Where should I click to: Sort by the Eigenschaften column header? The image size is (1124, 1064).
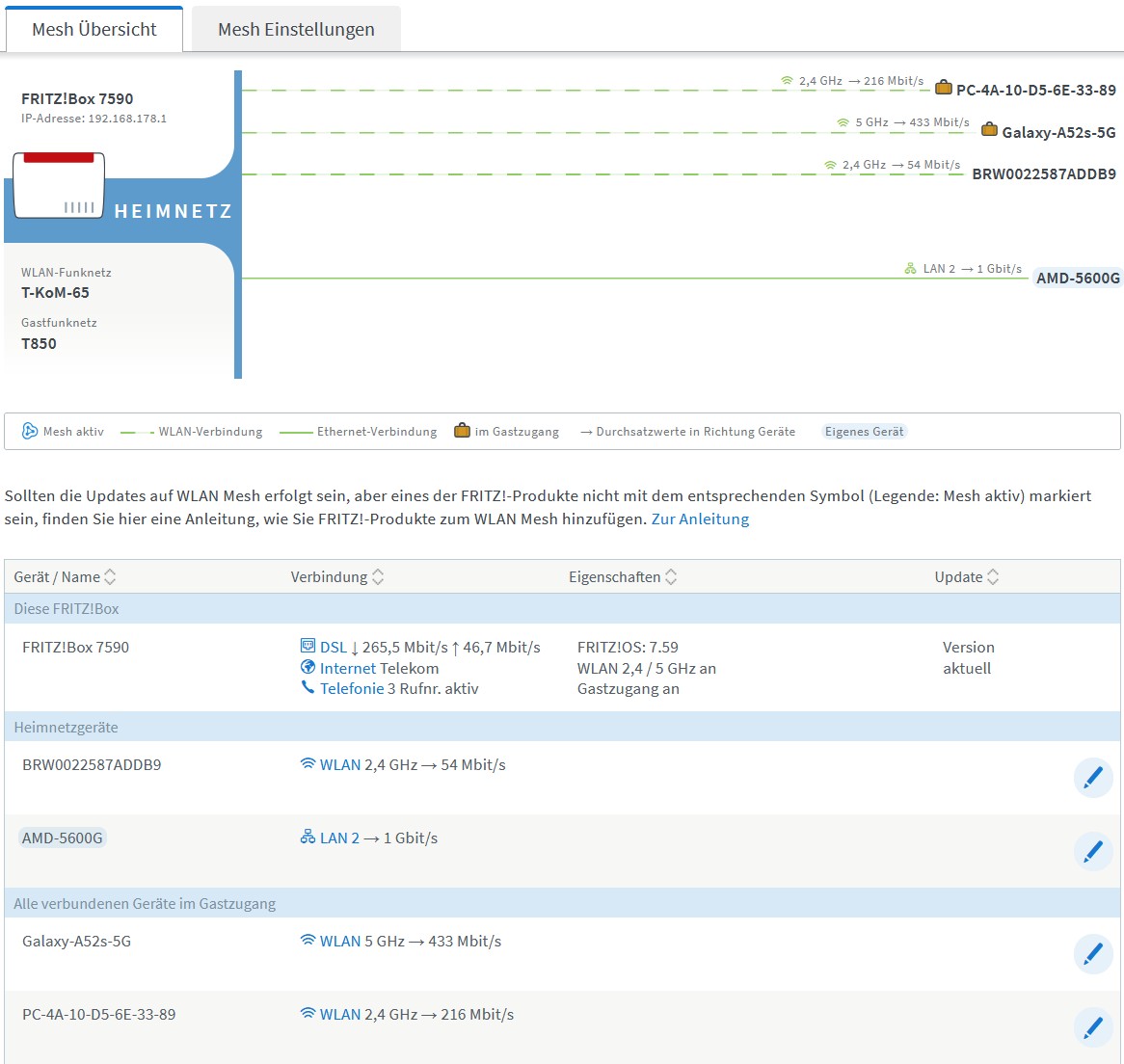click(622, 576)
